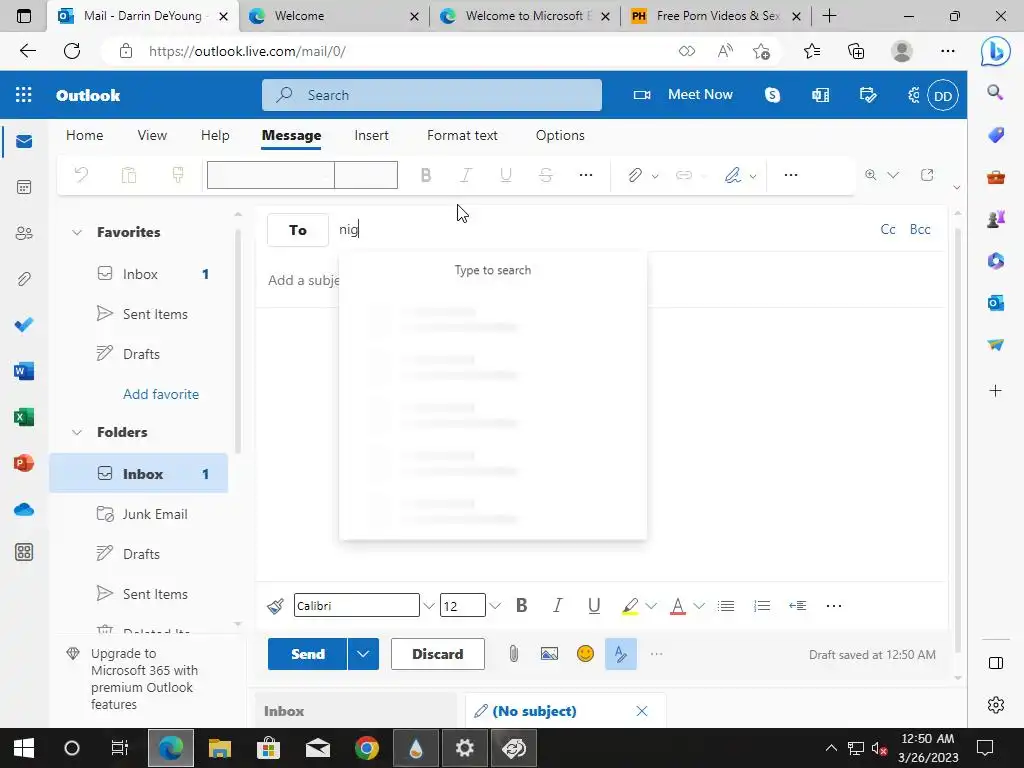Close the (No subject) draft tab
Screen dimensions: 1024x768
pos(642,711)
